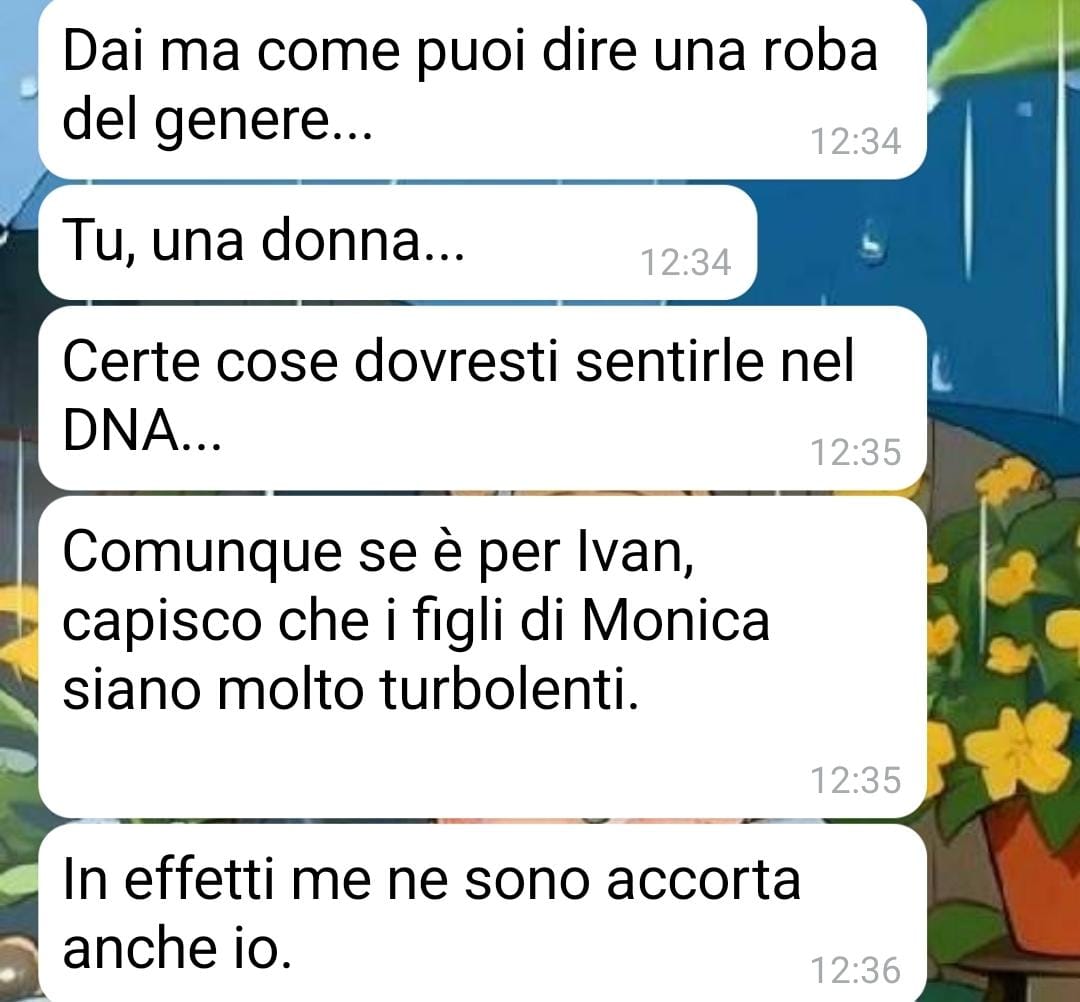Click the word "DNA..." in the third message
Screen dimensions: 1080x1002
pos(142,430)
